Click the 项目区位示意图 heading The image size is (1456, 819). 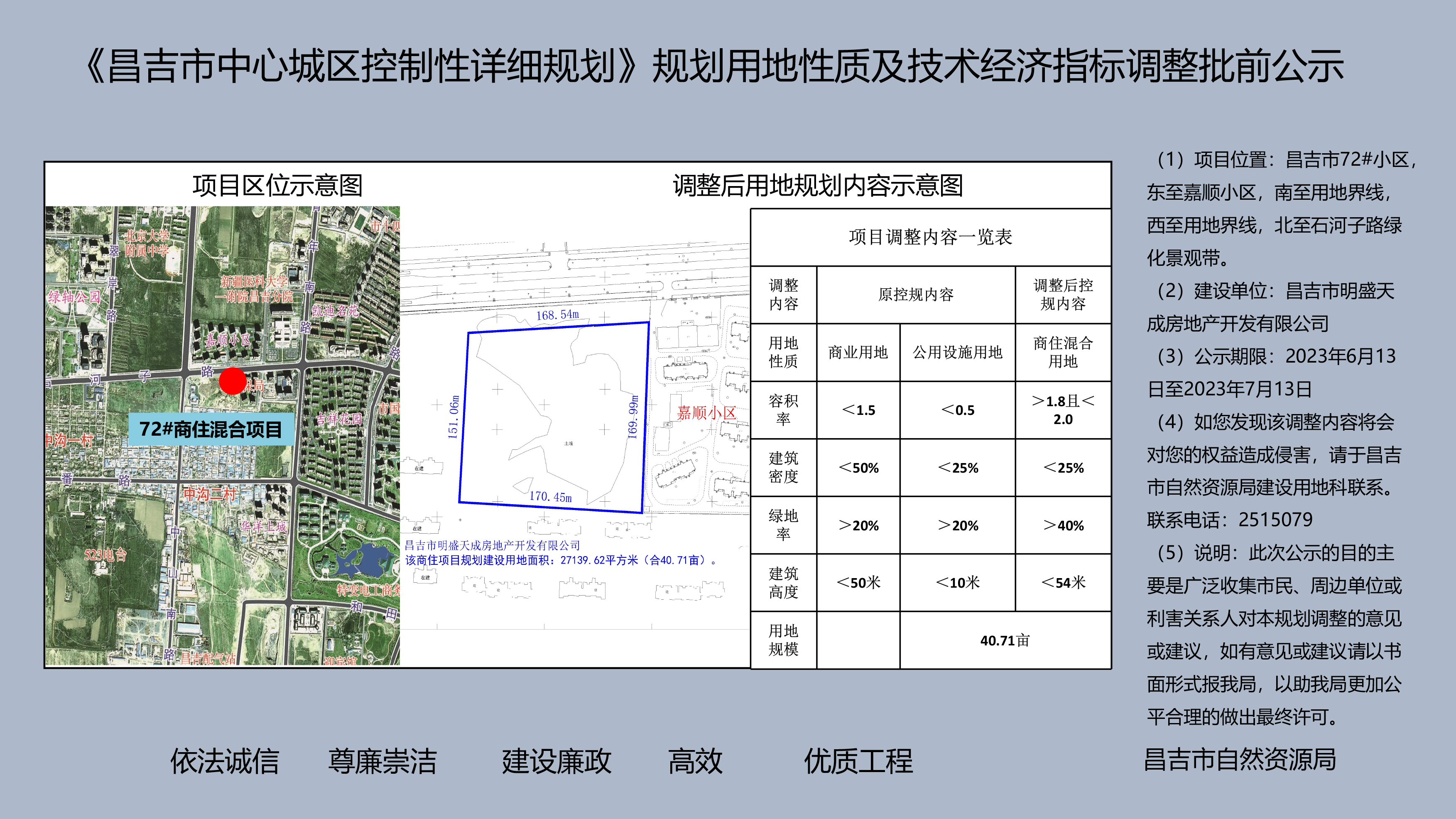[x=277, y=185]
